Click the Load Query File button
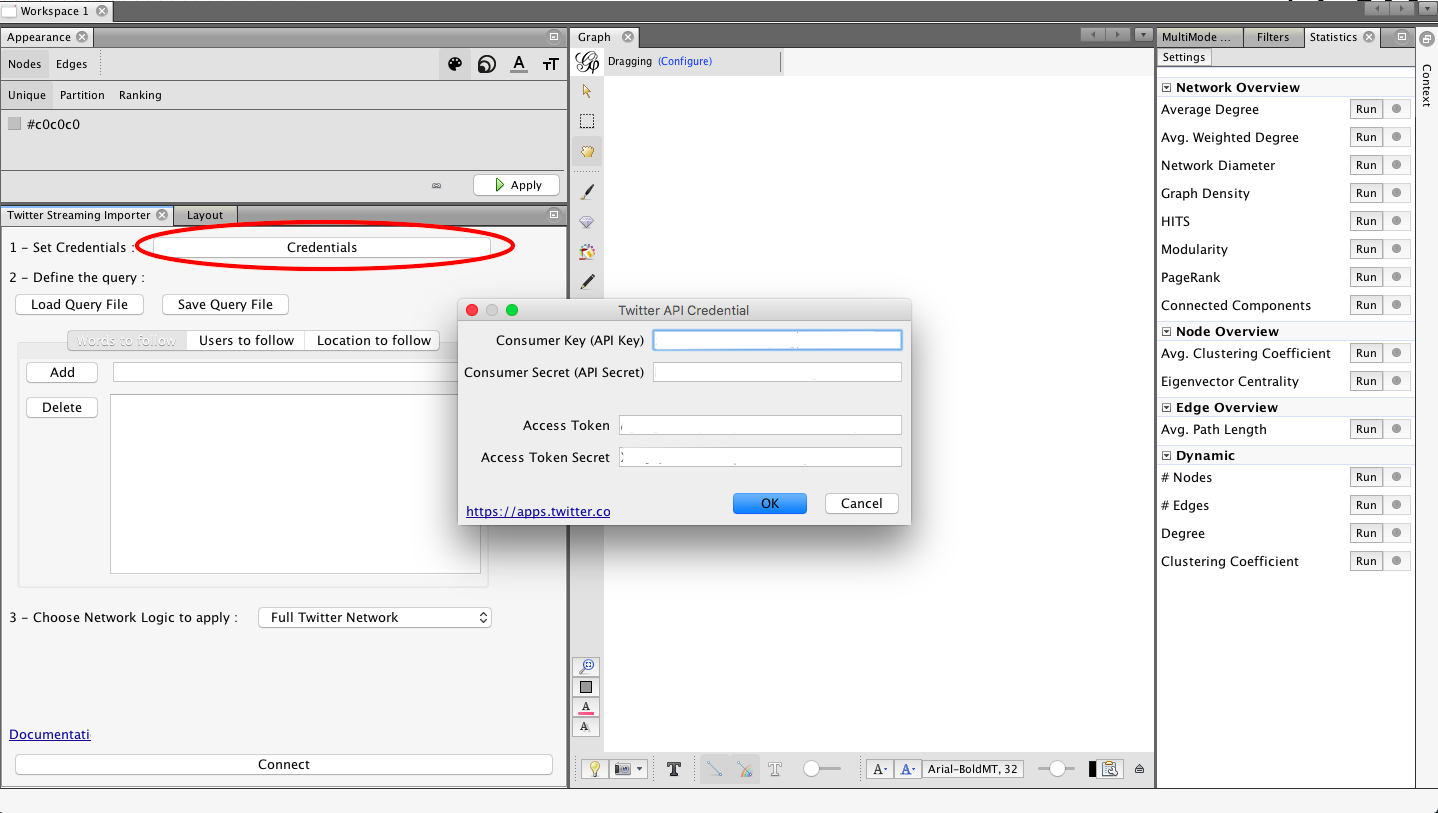This screenshot has height=813, width=1438. pos(79,304)
